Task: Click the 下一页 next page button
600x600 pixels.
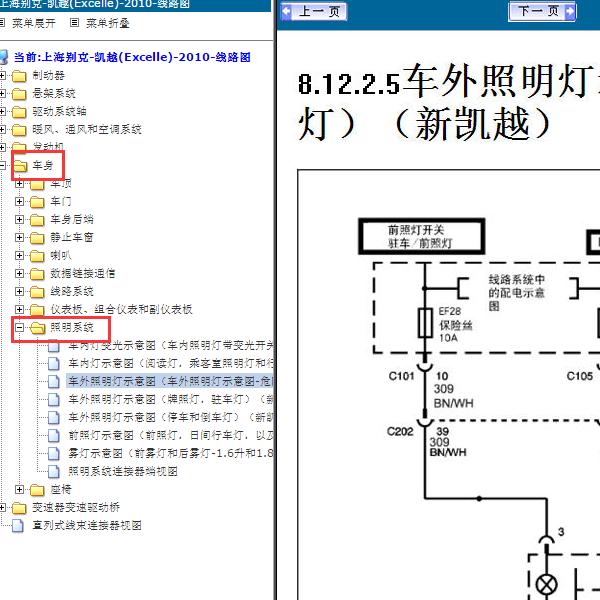Action: 542,11
